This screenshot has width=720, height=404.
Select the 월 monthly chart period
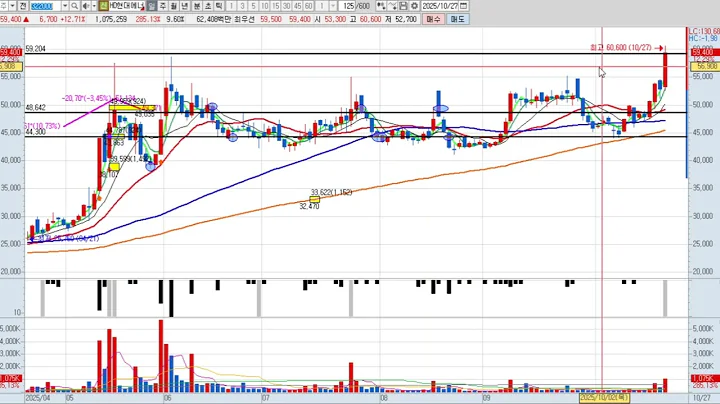[174, 6]
